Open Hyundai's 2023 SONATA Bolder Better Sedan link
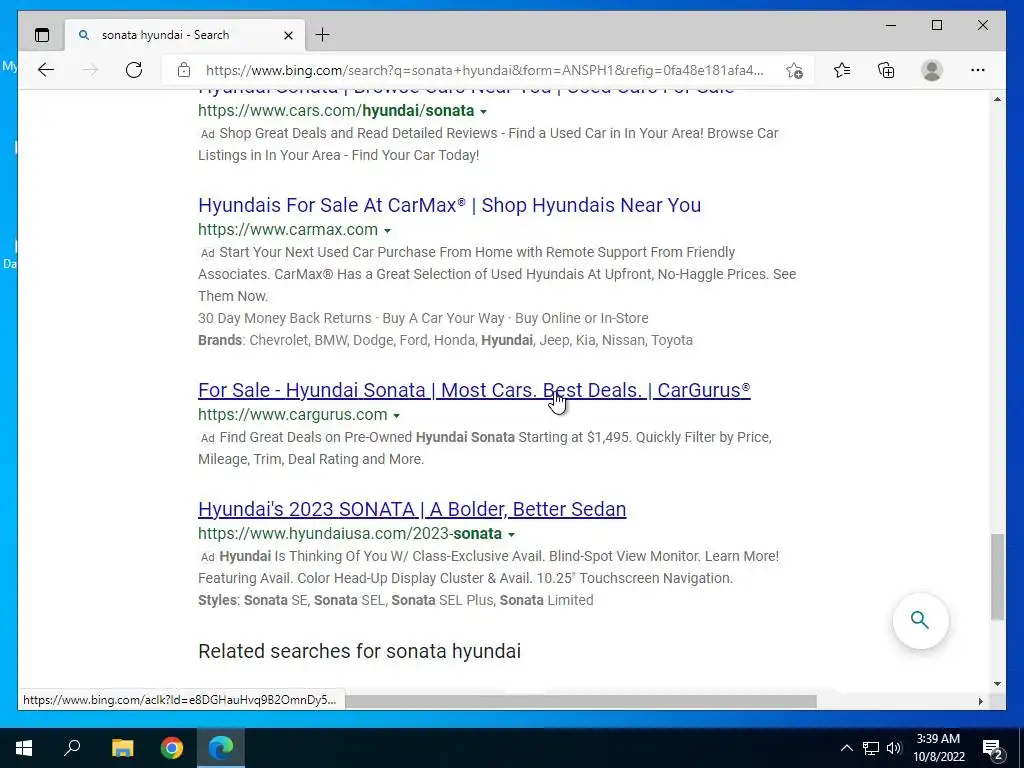The image size is (1024, 768). [412, 509]
